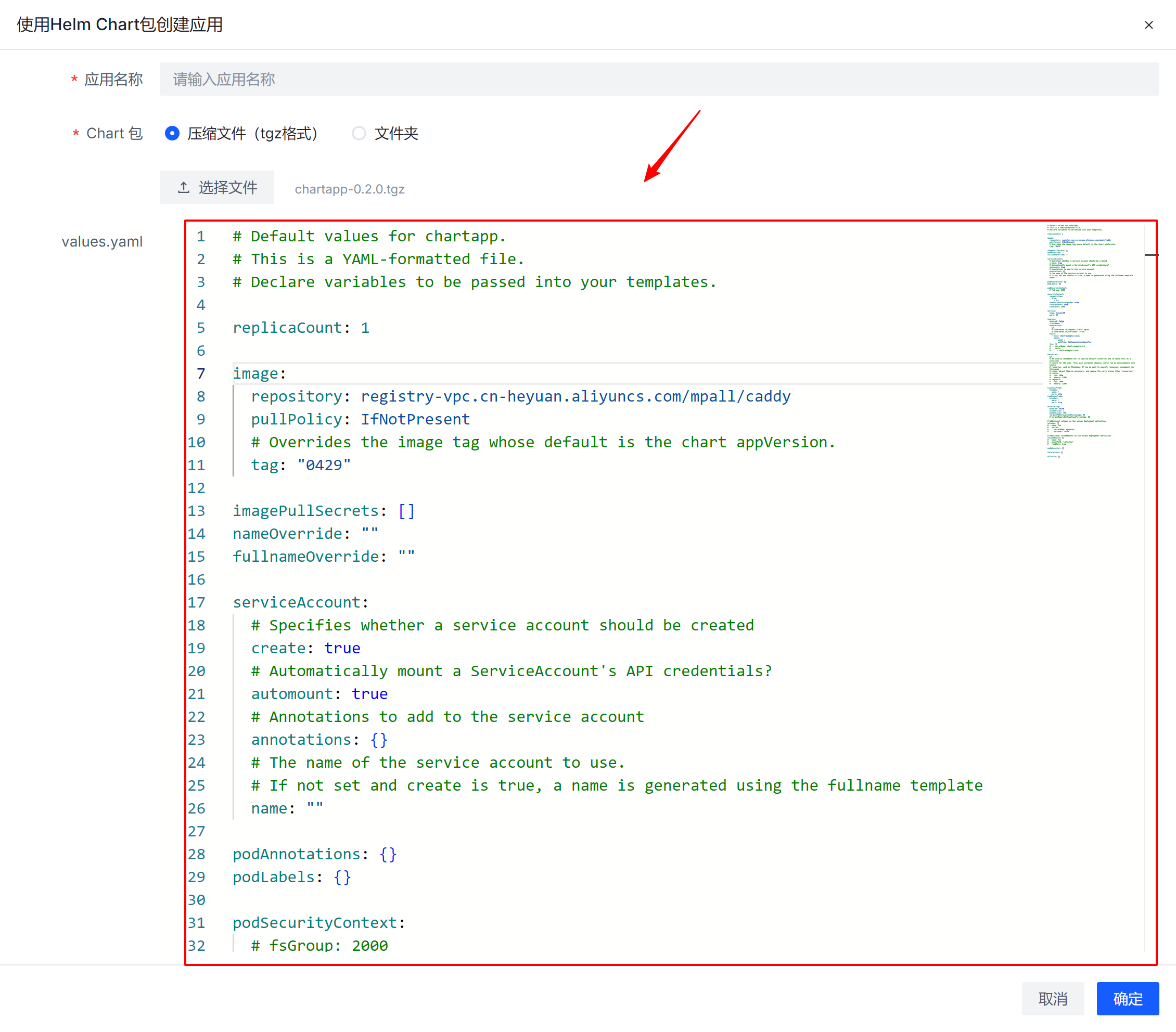Click the fullnameOverride line
The image size is (1176, 1032).
[323, 557]
